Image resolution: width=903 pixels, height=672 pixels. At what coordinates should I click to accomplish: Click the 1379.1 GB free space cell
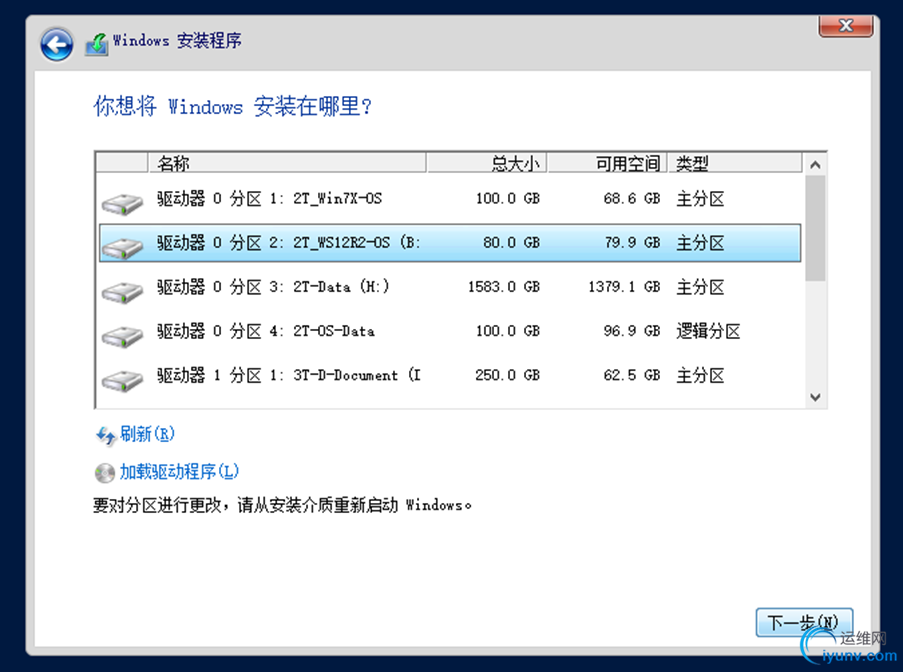coord(624,287)
